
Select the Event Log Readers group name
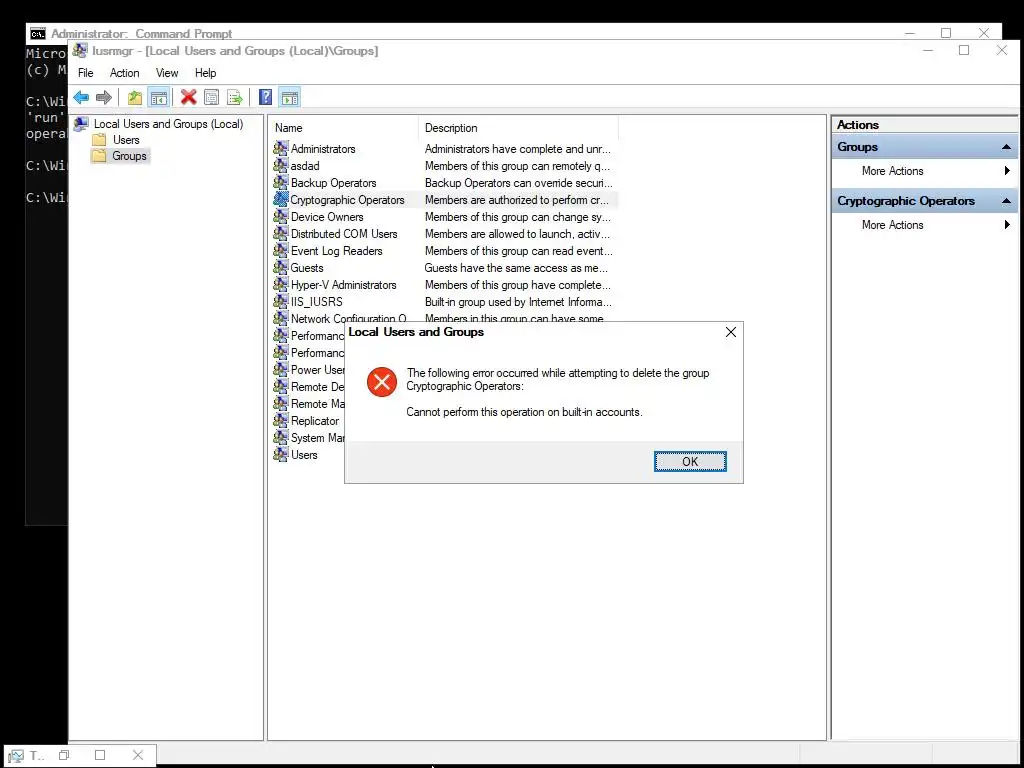pos(336,251)
